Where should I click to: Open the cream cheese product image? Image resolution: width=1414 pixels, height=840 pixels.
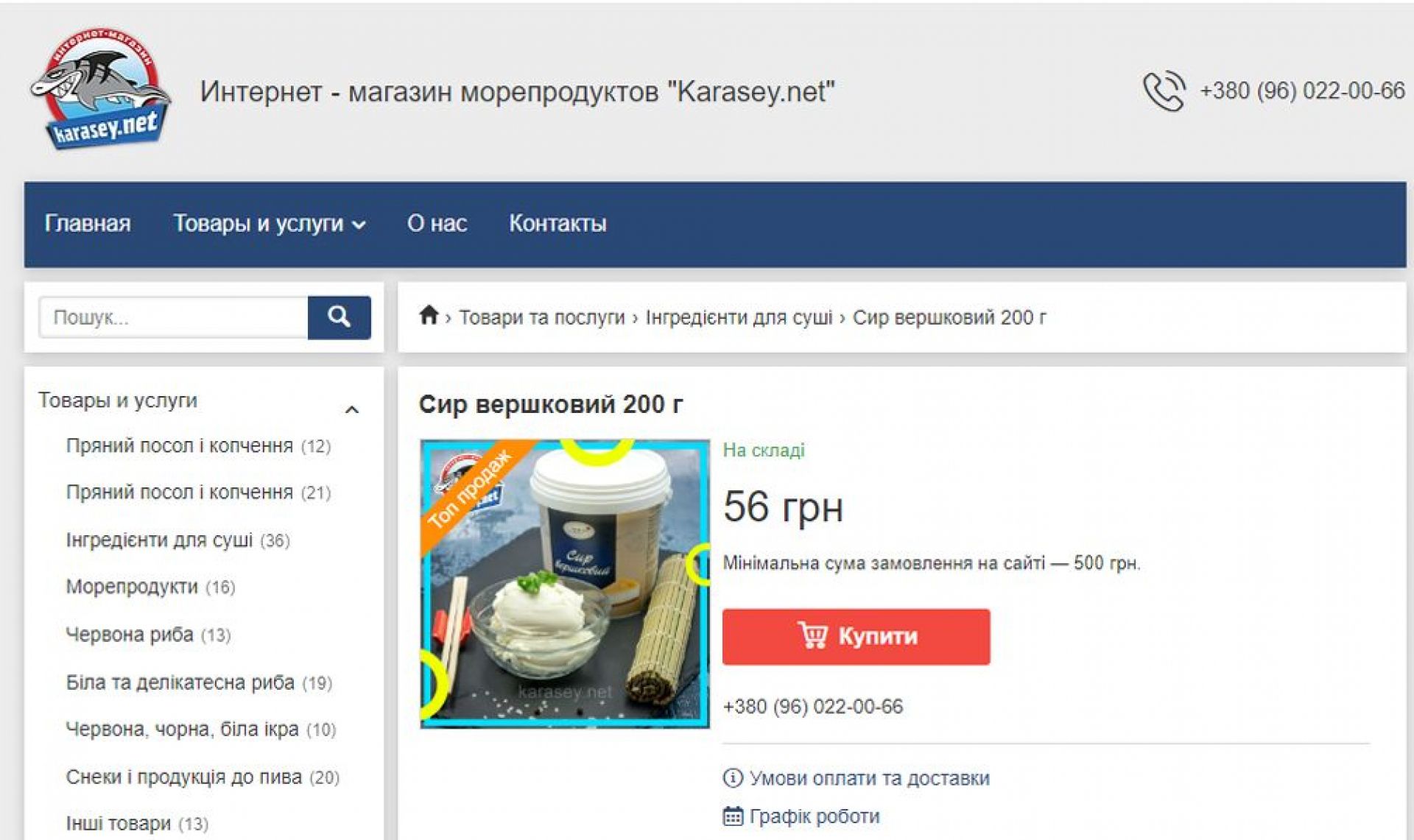tap(565, 584)
